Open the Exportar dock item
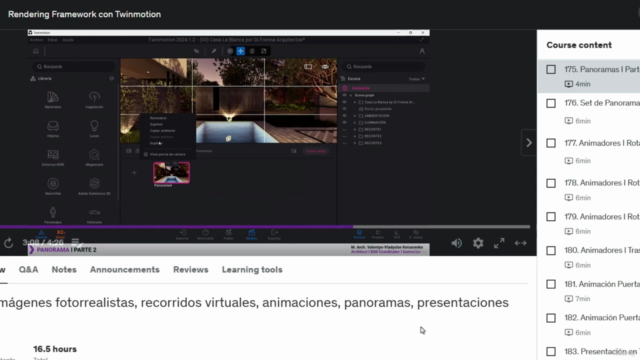The image size is (640, 360). pyautogui.click(x=274, y=234)
